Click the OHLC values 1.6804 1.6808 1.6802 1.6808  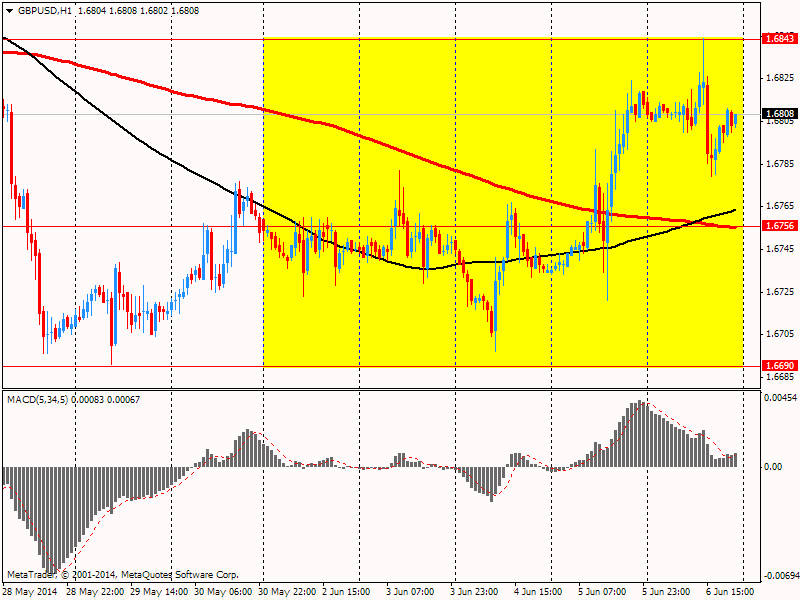tap(138, 11)
